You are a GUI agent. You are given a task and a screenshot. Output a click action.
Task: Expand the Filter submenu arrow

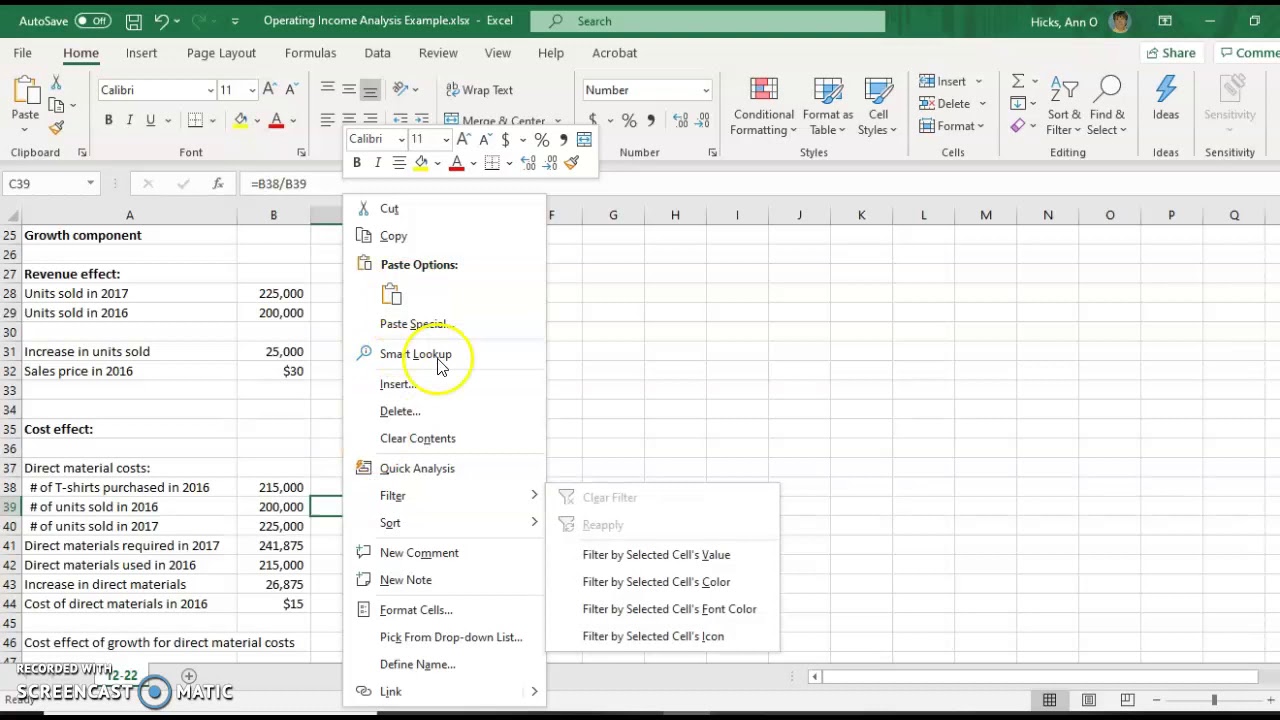click(x=534, y=496)
